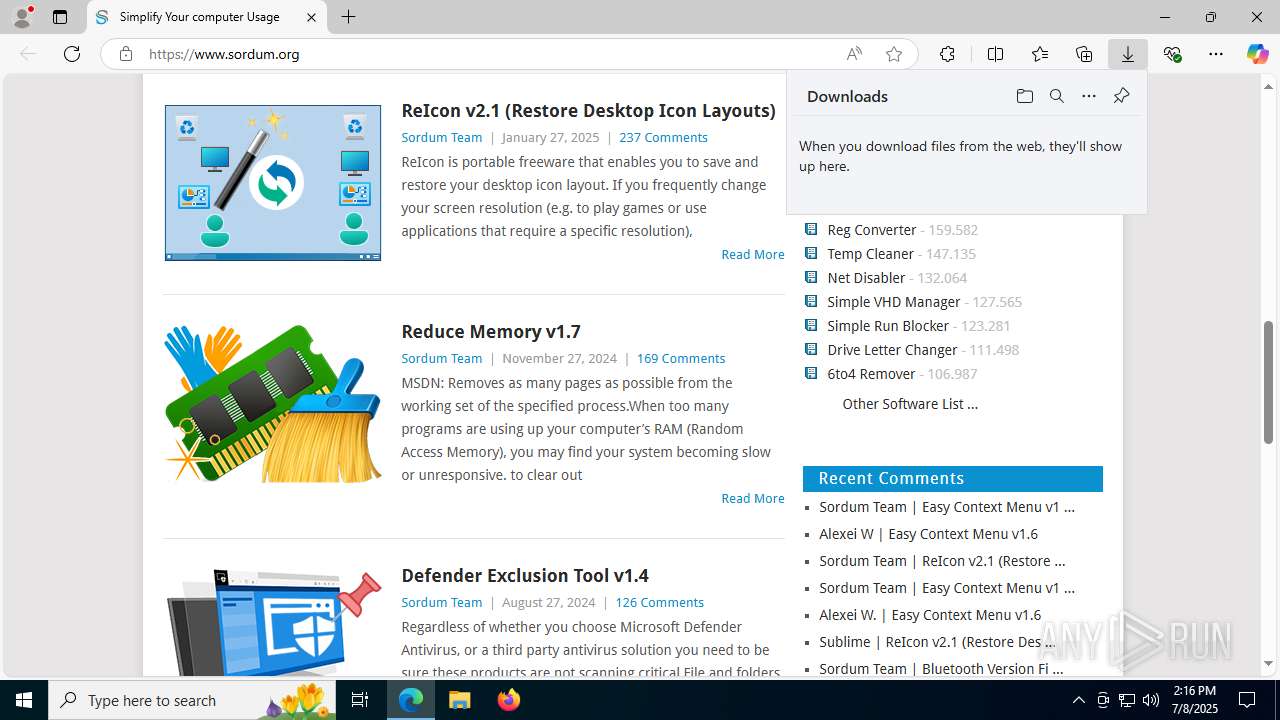Open volume control in system tray
1280x720 pixels.
click(x=1151, y=700)
